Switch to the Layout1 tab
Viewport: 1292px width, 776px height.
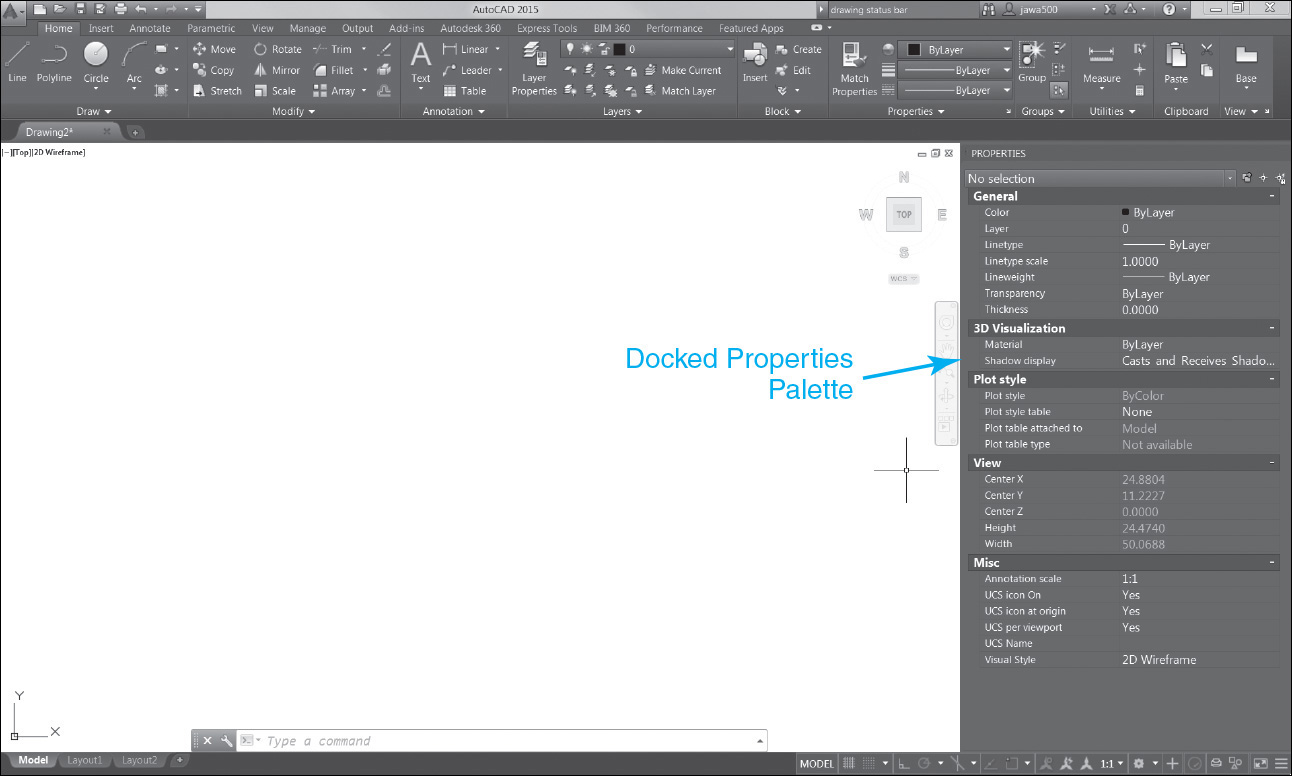click(84, 761)
